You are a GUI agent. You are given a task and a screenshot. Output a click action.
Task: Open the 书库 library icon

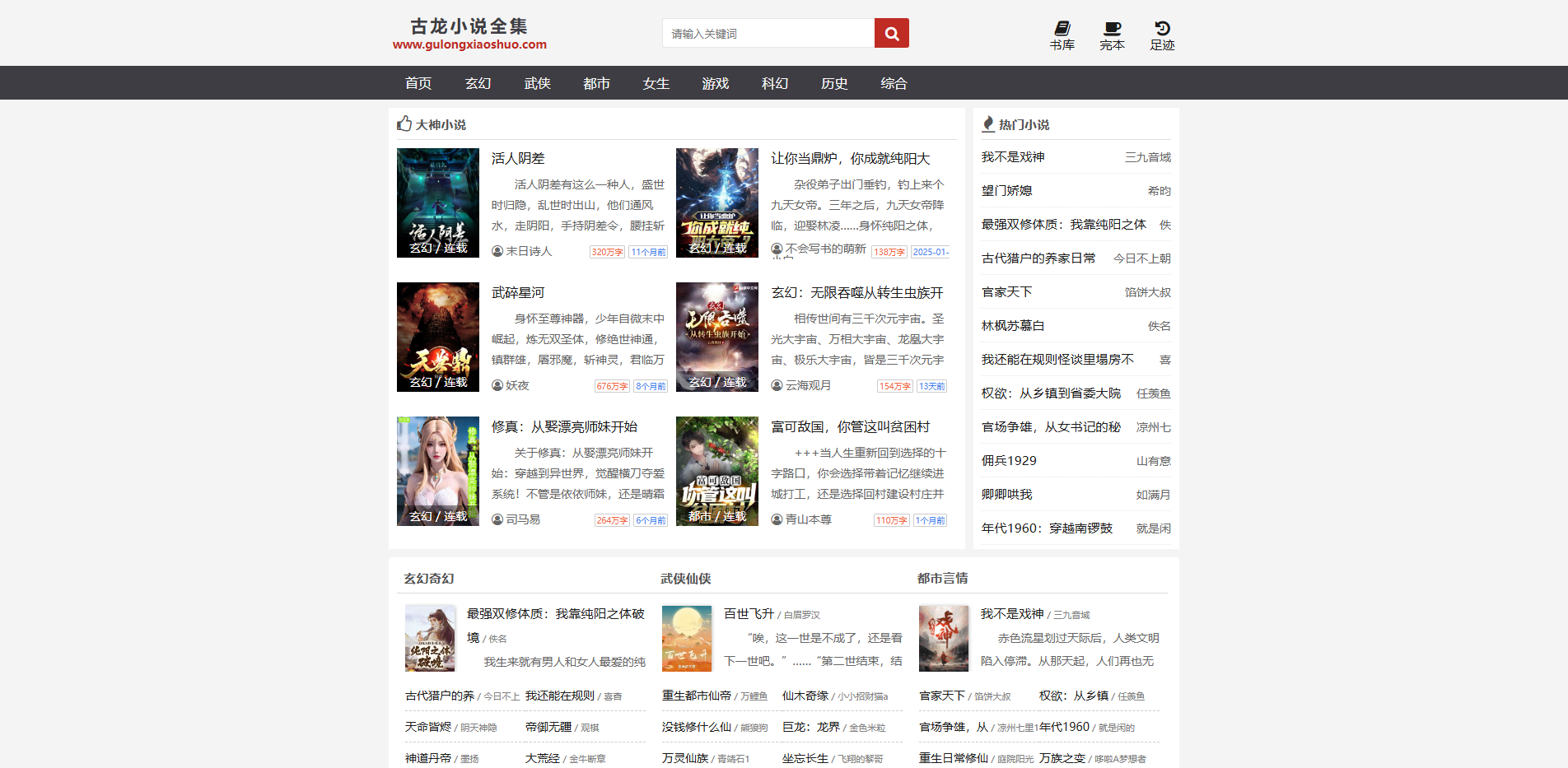coord(1062,35)
